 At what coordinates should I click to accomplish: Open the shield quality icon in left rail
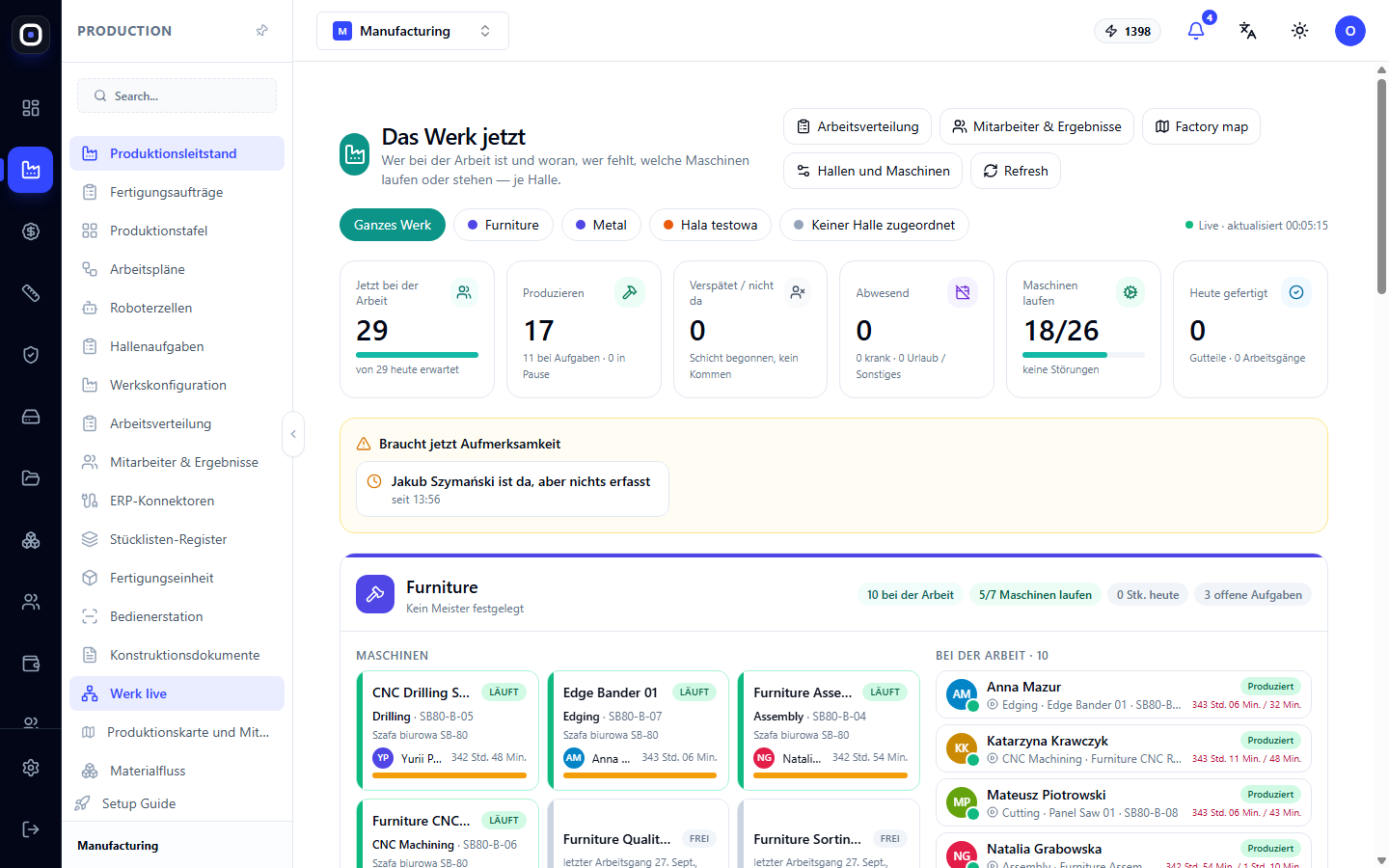tap(31, 355)
